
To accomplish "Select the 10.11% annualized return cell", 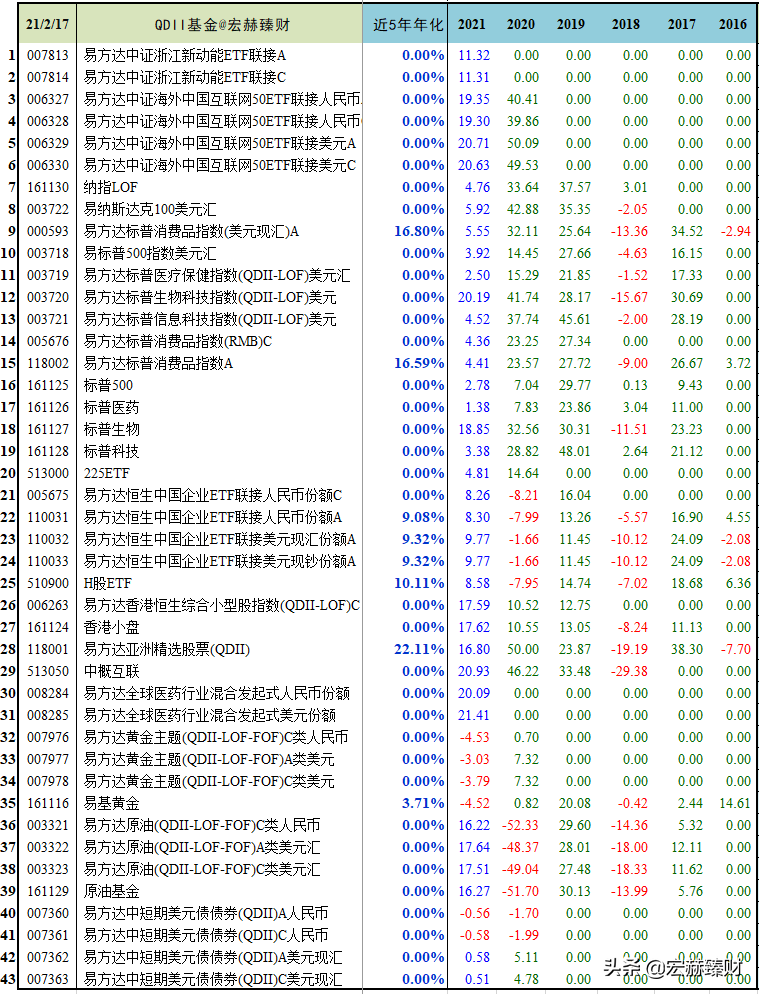I will pos(419,583).
